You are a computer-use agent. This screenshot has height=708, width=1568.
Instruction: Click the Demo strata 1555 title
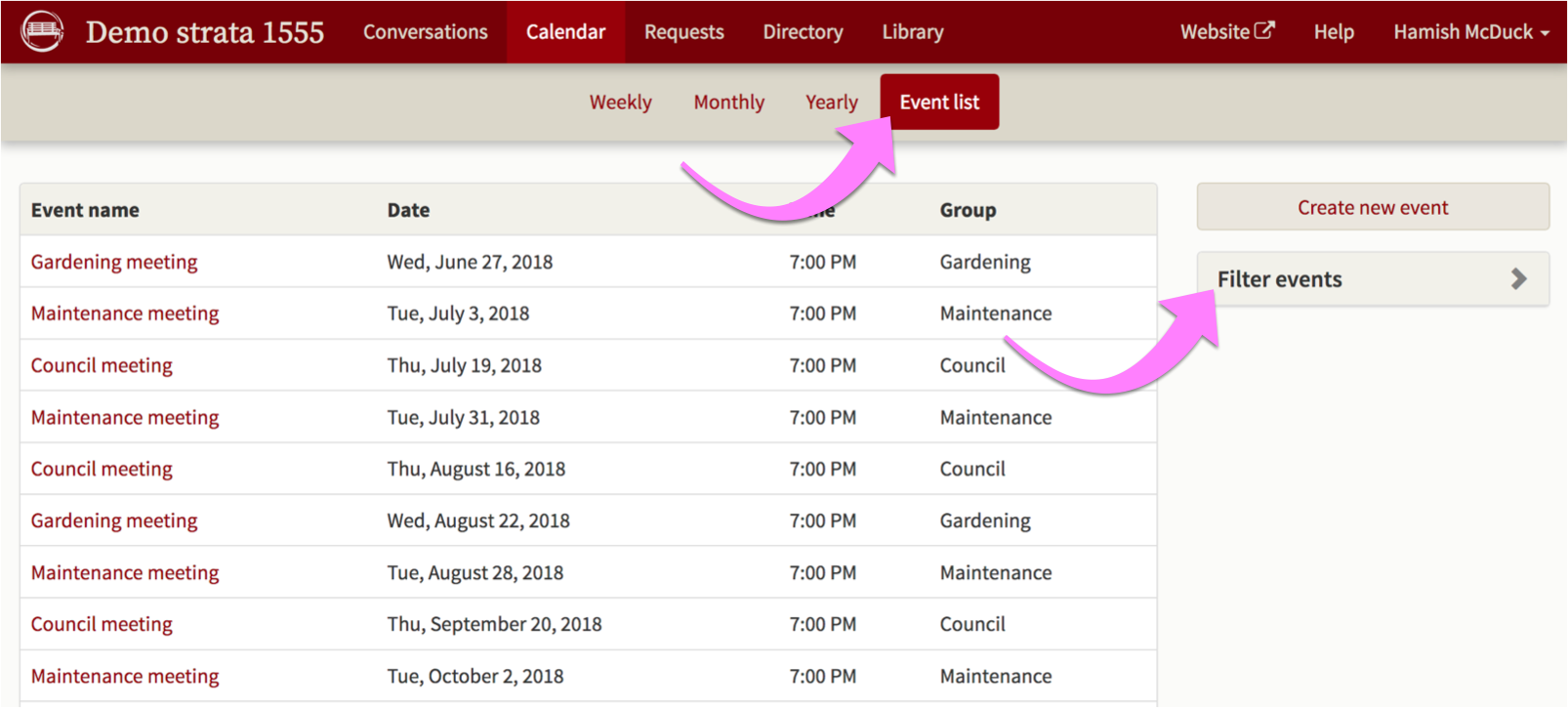click(x=204, y=32)
